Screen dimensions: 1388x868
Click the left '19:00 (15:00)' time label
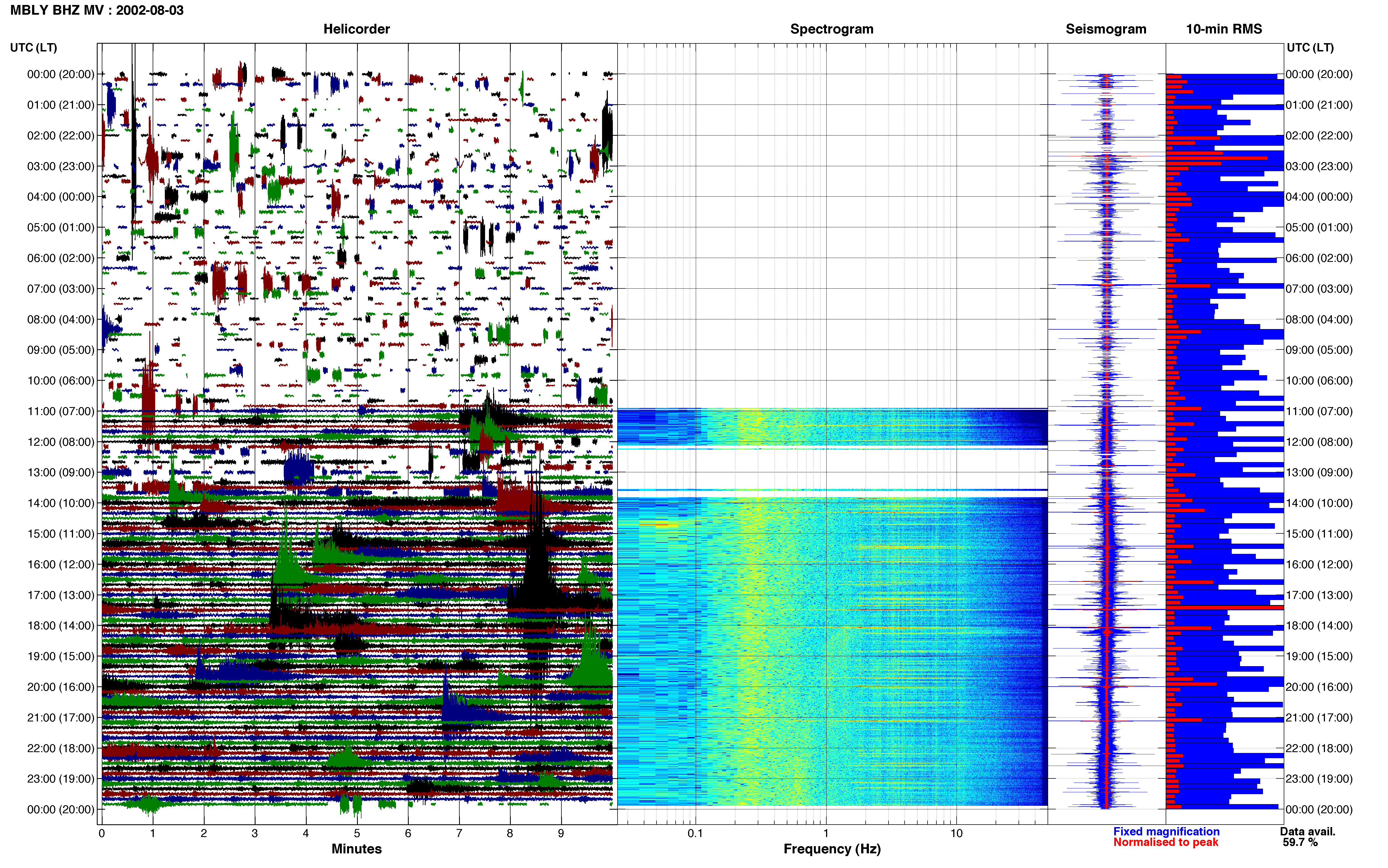[61, 656]
